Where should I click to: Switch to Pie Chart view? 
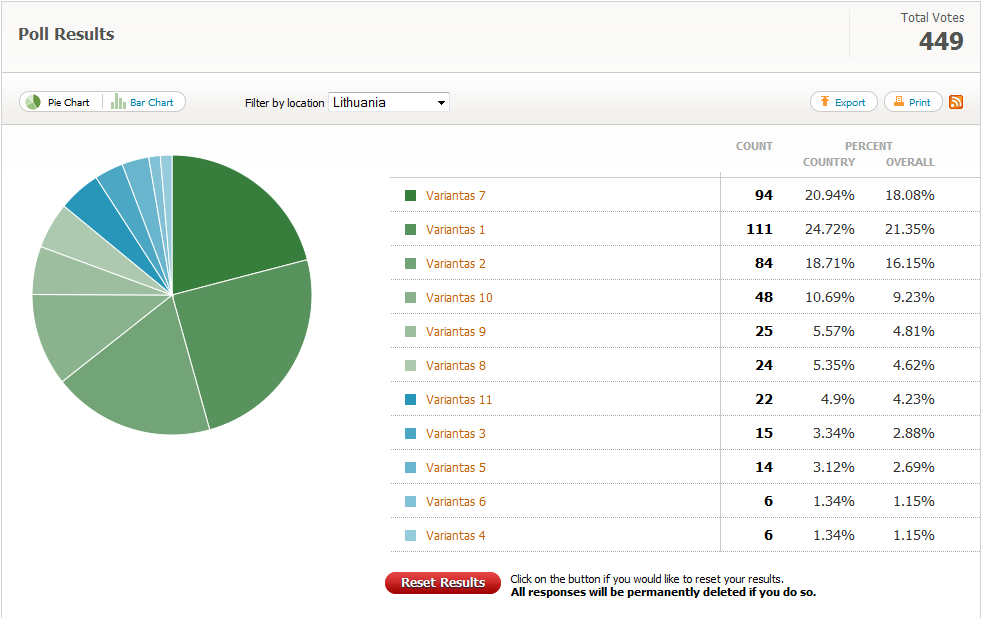[x=59, y=102]
